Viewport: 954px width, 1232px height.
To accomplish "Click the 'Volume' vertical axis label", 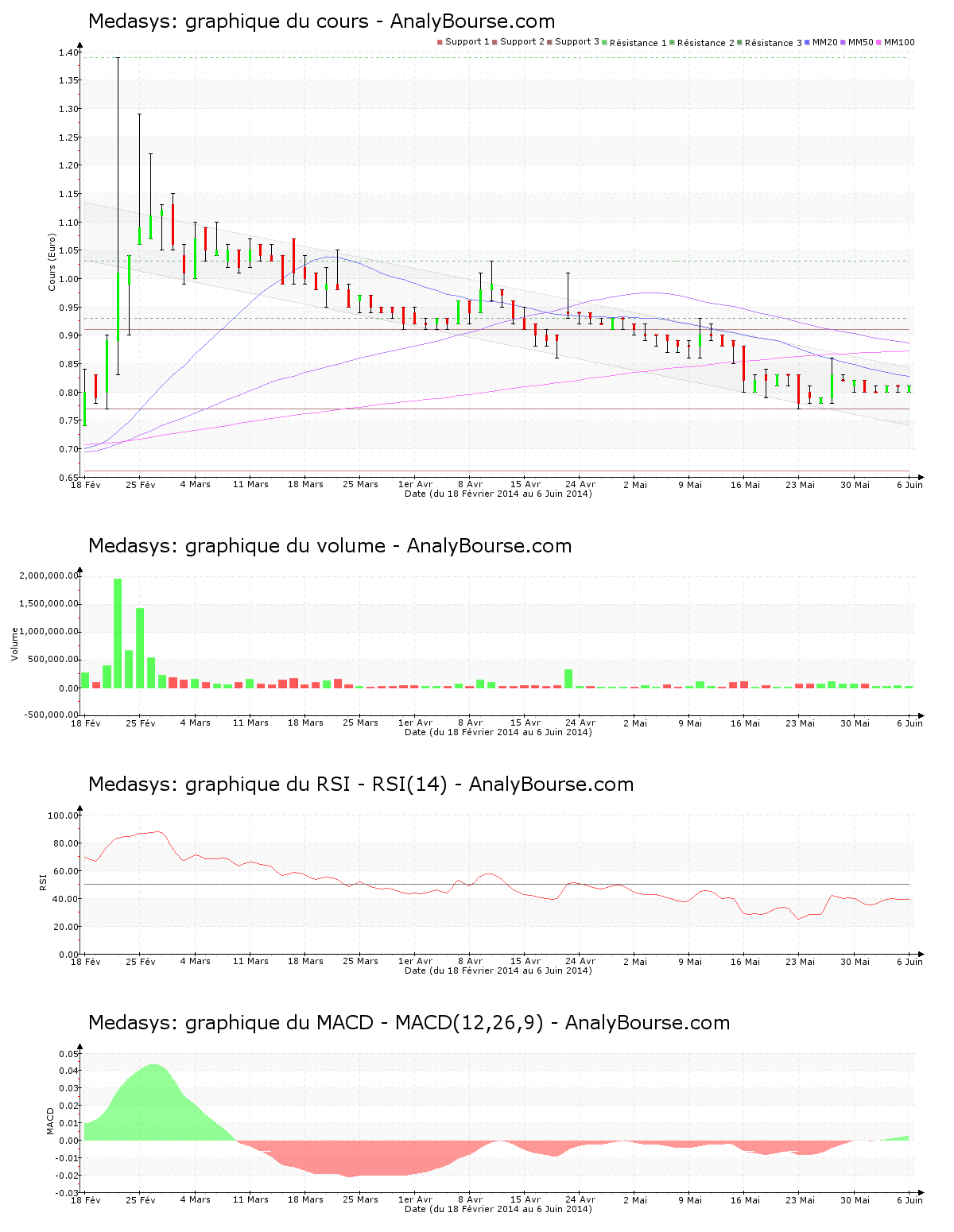I will [14, 644].
